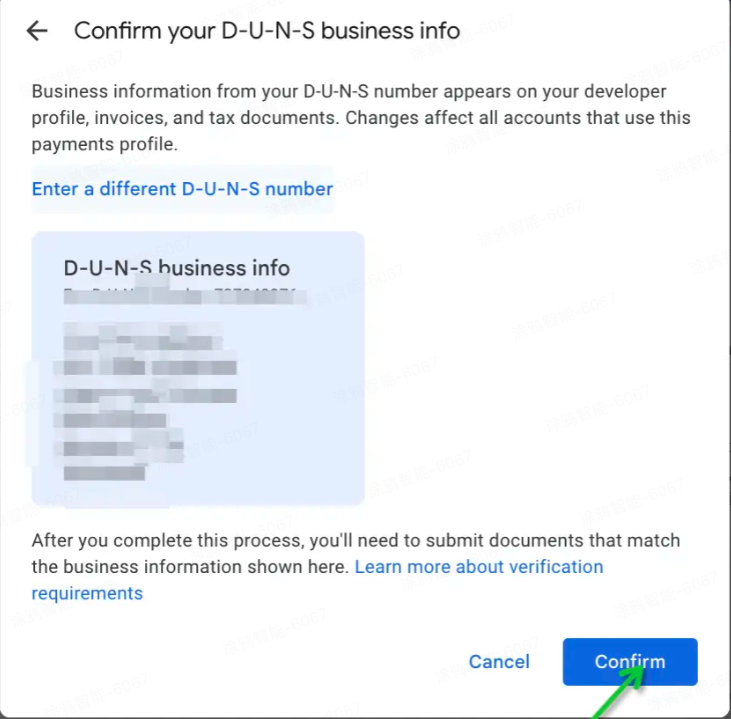Click the green arrow annotation near Confirm
Screen dimensions: 731x719
click(619, 692)
